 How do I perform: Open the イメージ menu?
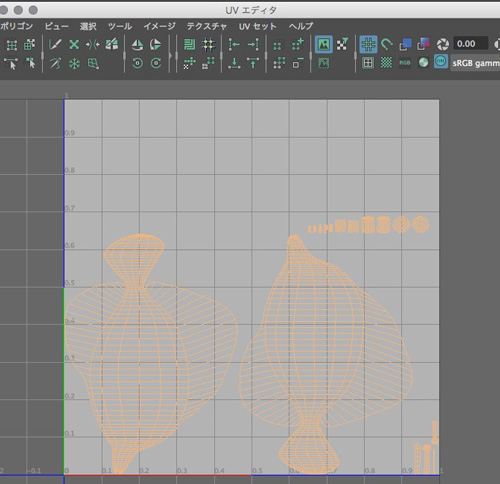click(x=159, y=26)
